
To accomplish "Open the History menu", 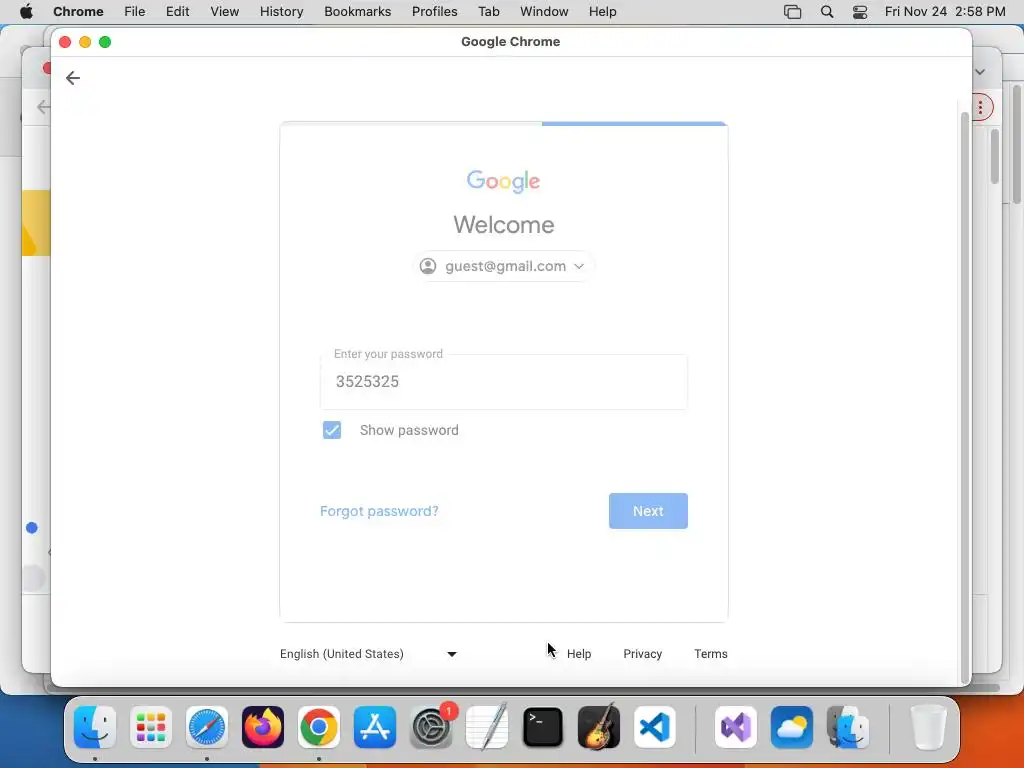I will click(281, 12).
